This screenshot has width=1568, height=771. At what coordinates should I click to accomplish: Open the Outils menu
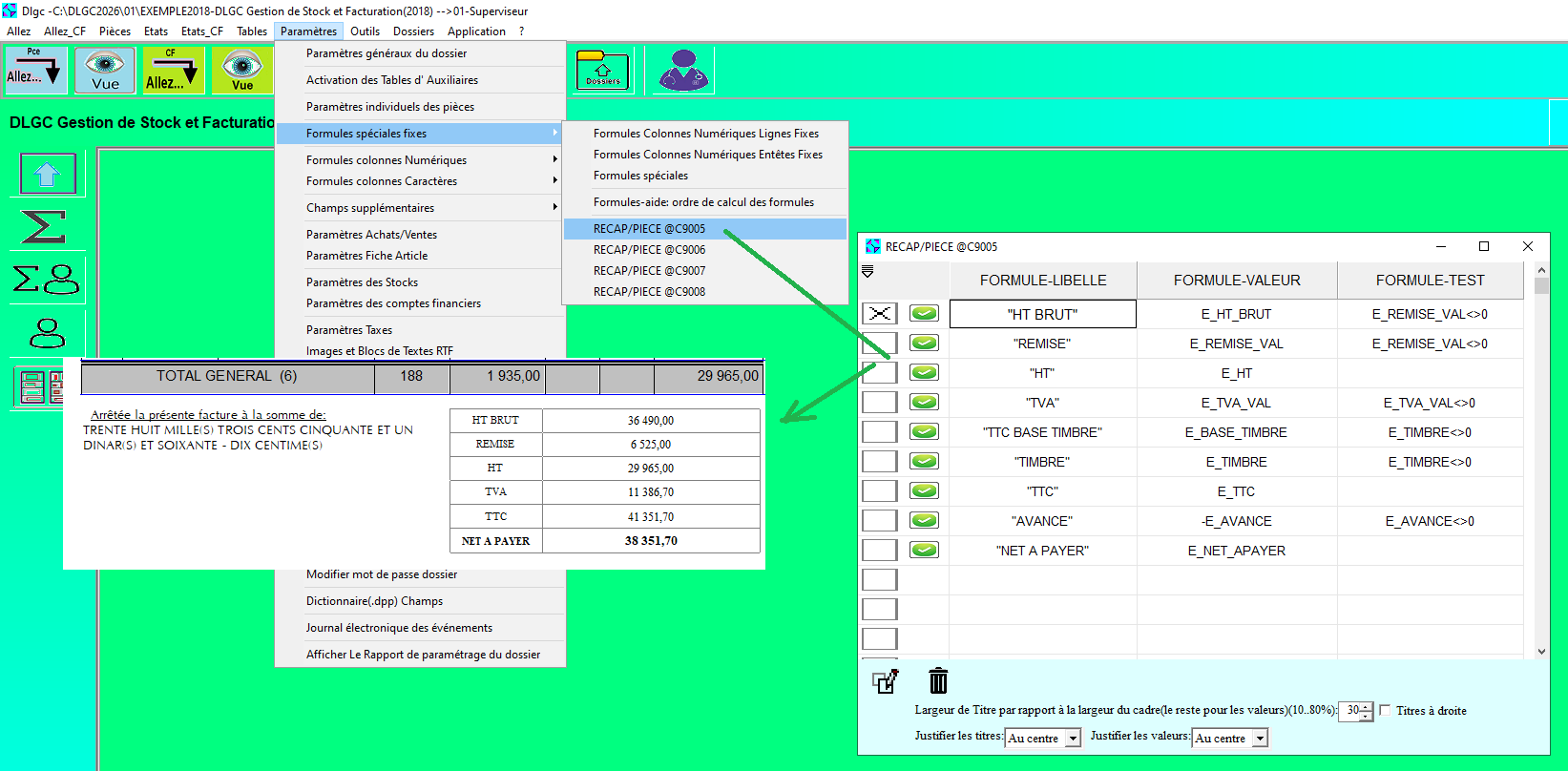tap(365, 31)
